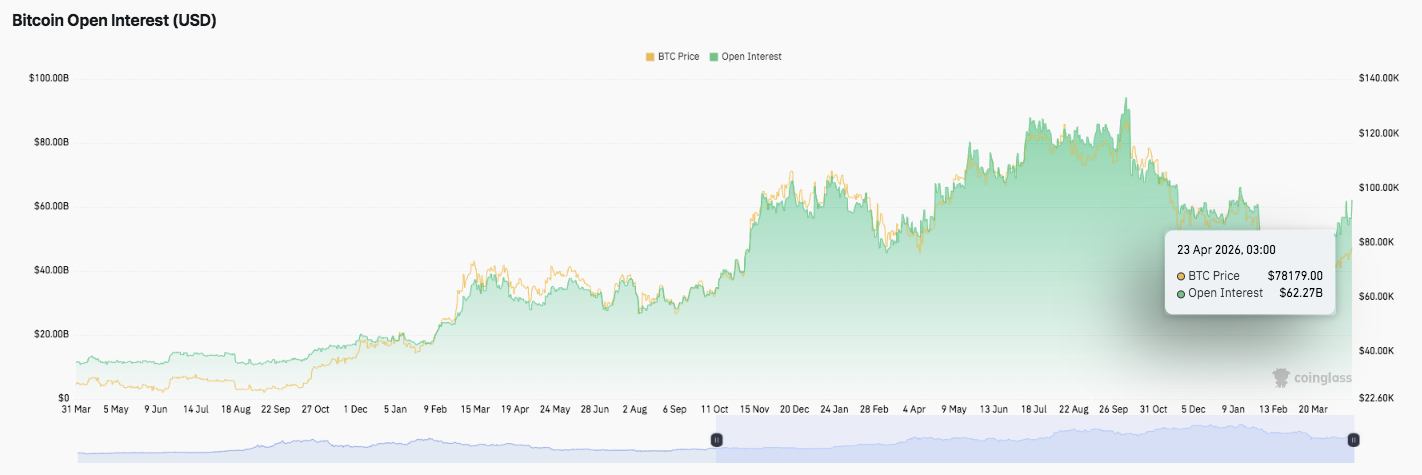Click the left range slider handle
This screenshot has width=1422, height=475.
coord(716,440)
